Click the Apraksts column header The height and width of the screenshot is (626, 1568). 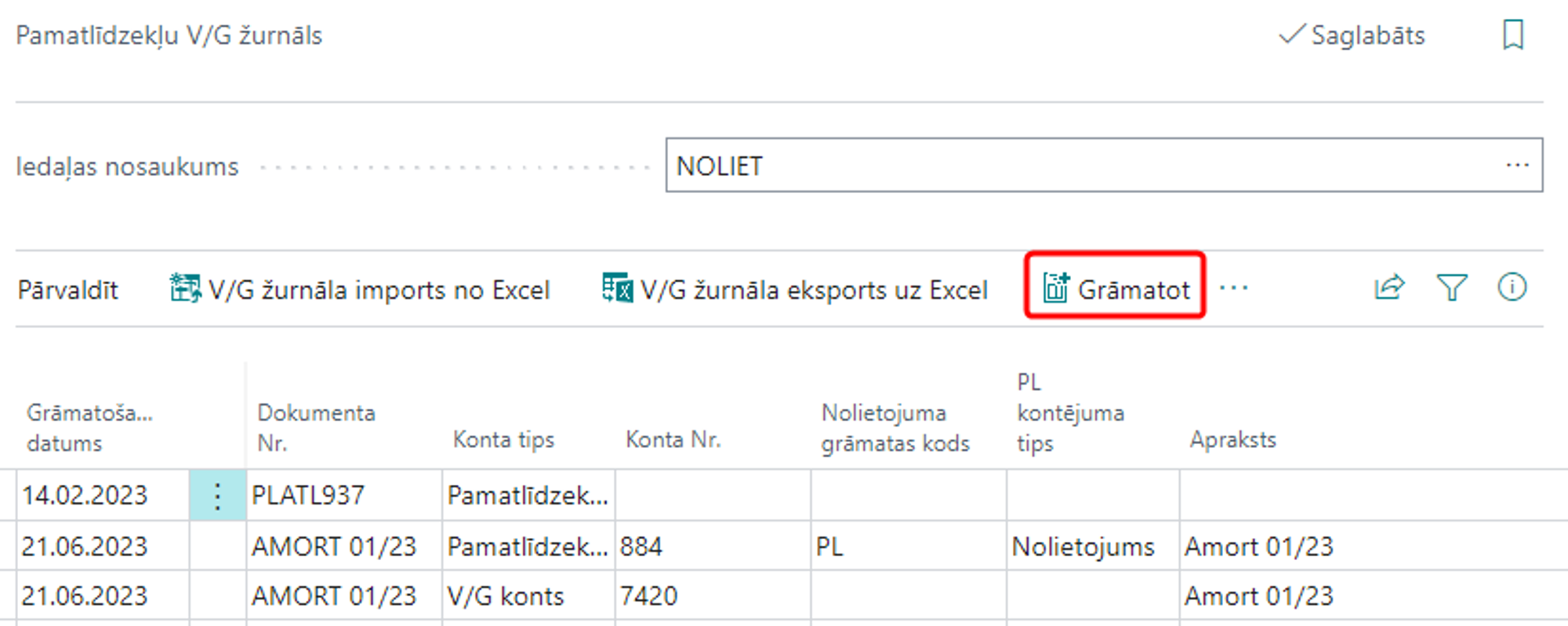(1232, 439)
